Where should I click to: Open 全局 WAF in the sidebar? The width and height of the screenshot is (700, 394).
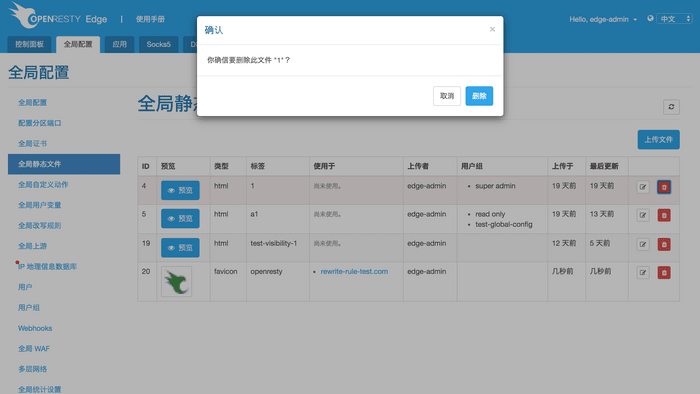[34, 349]
